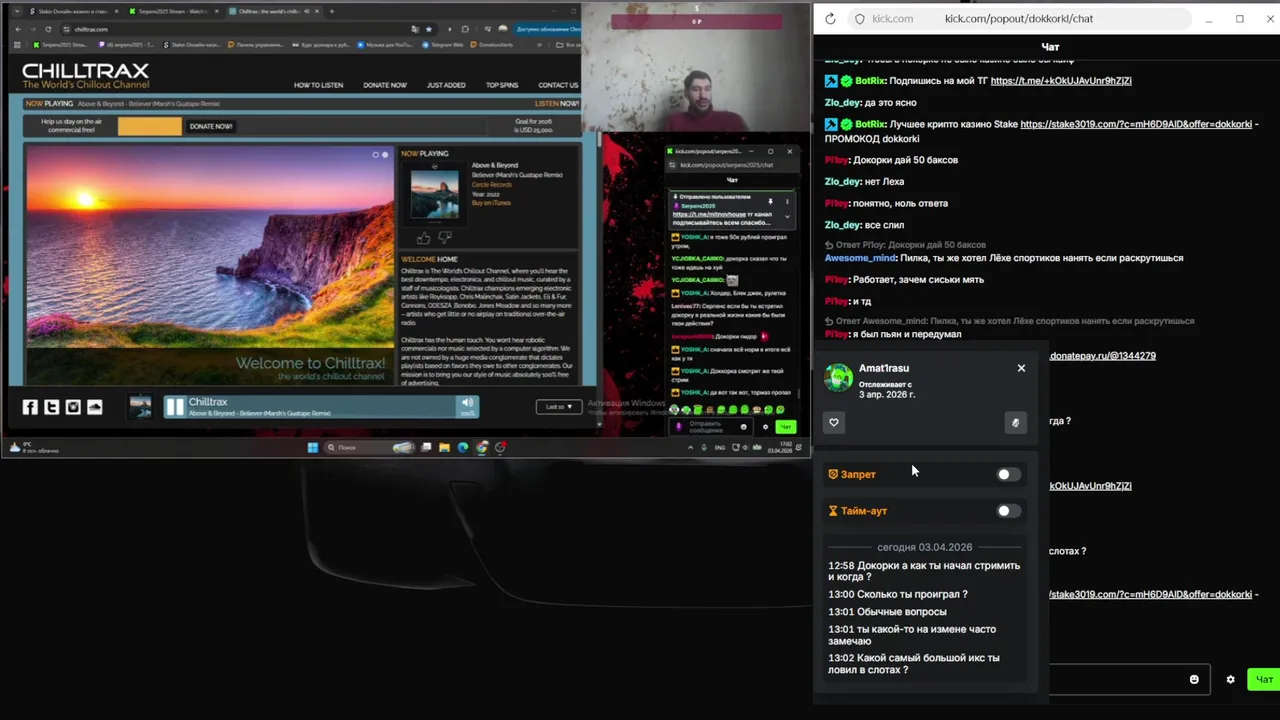Open the t.me link in BotRix message
The height and width of the screenshot is (720, 1280).
pos(1061,81)
